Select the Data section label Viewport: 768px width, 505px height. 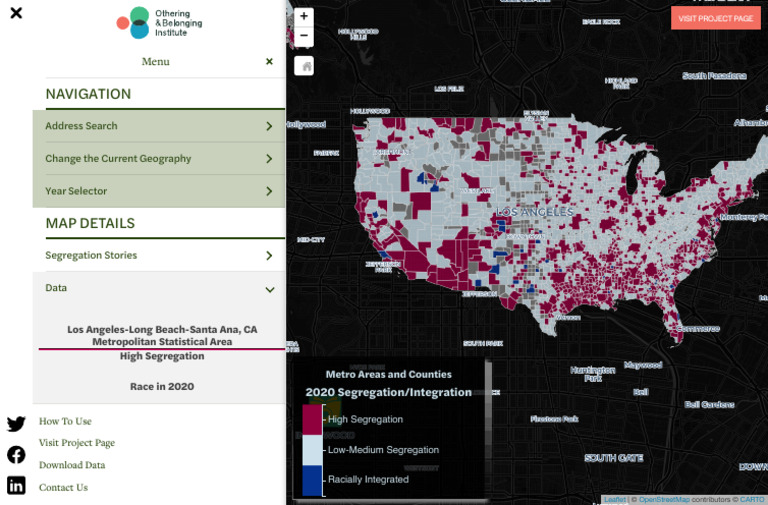coord(56,288)
